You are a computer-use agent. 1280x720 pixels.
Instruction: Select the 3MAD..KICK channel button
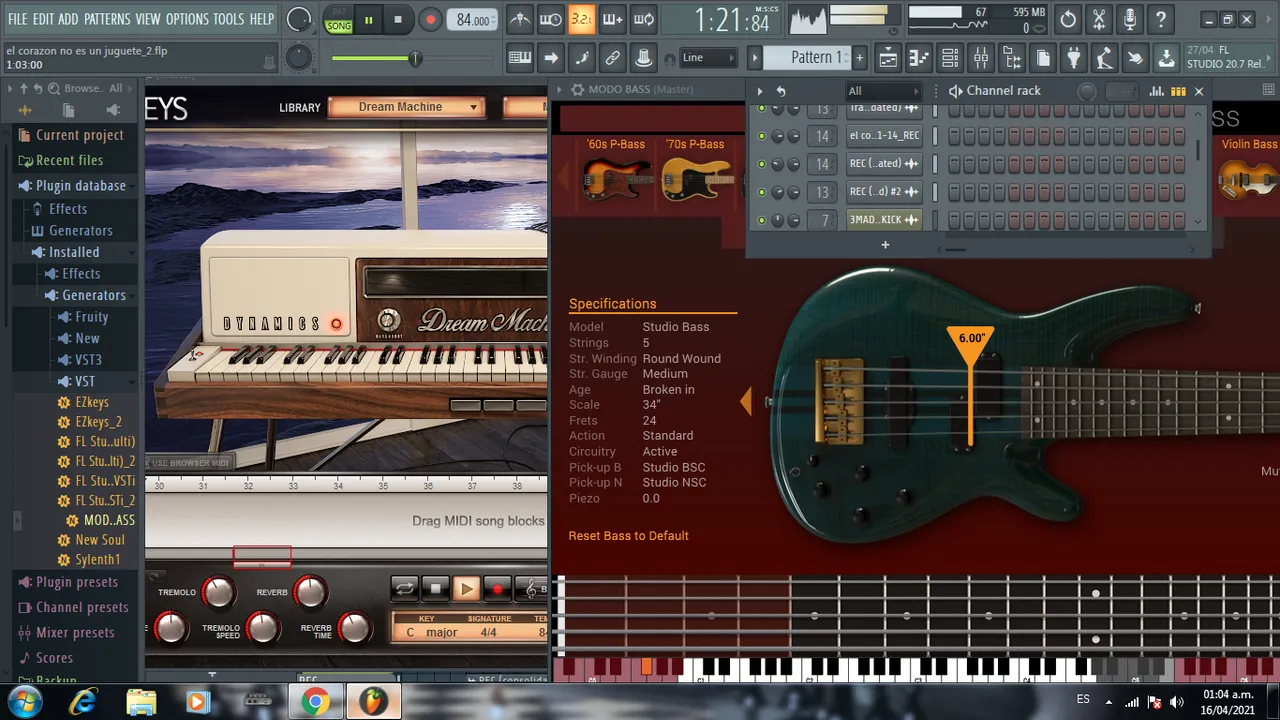click(x=884, y=219)
